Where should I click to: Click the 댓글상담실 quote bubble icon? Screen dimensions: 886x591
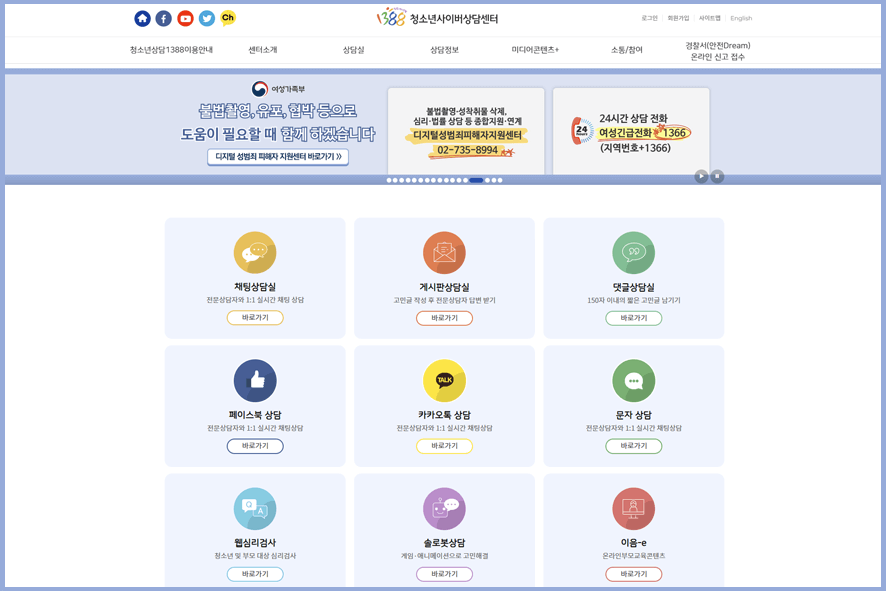[x=633, y=253]
